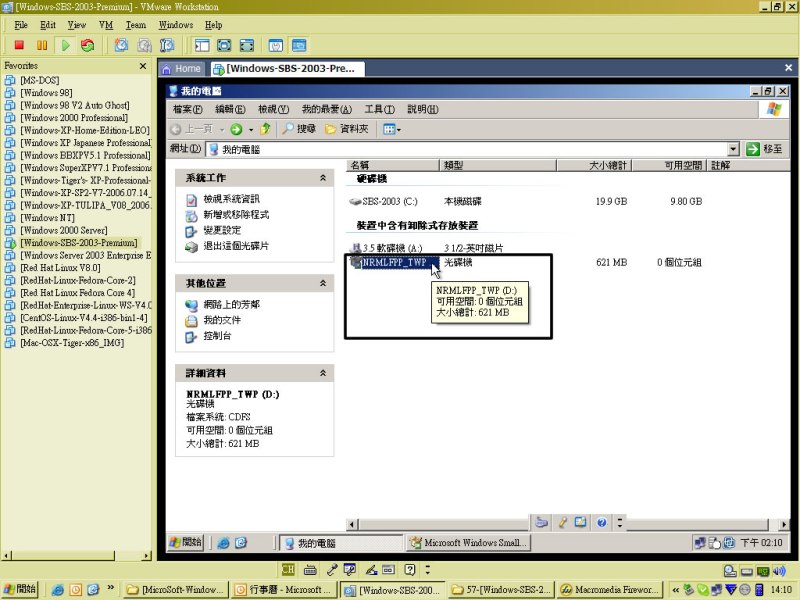Click the CH language bar indicator

tap(288, 570)
